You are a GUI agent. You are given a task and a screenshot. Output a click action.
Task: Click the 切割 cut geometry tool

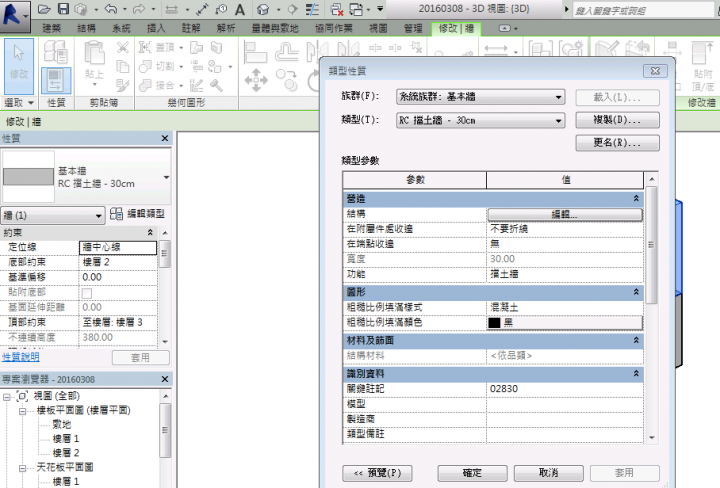point(158,67)
